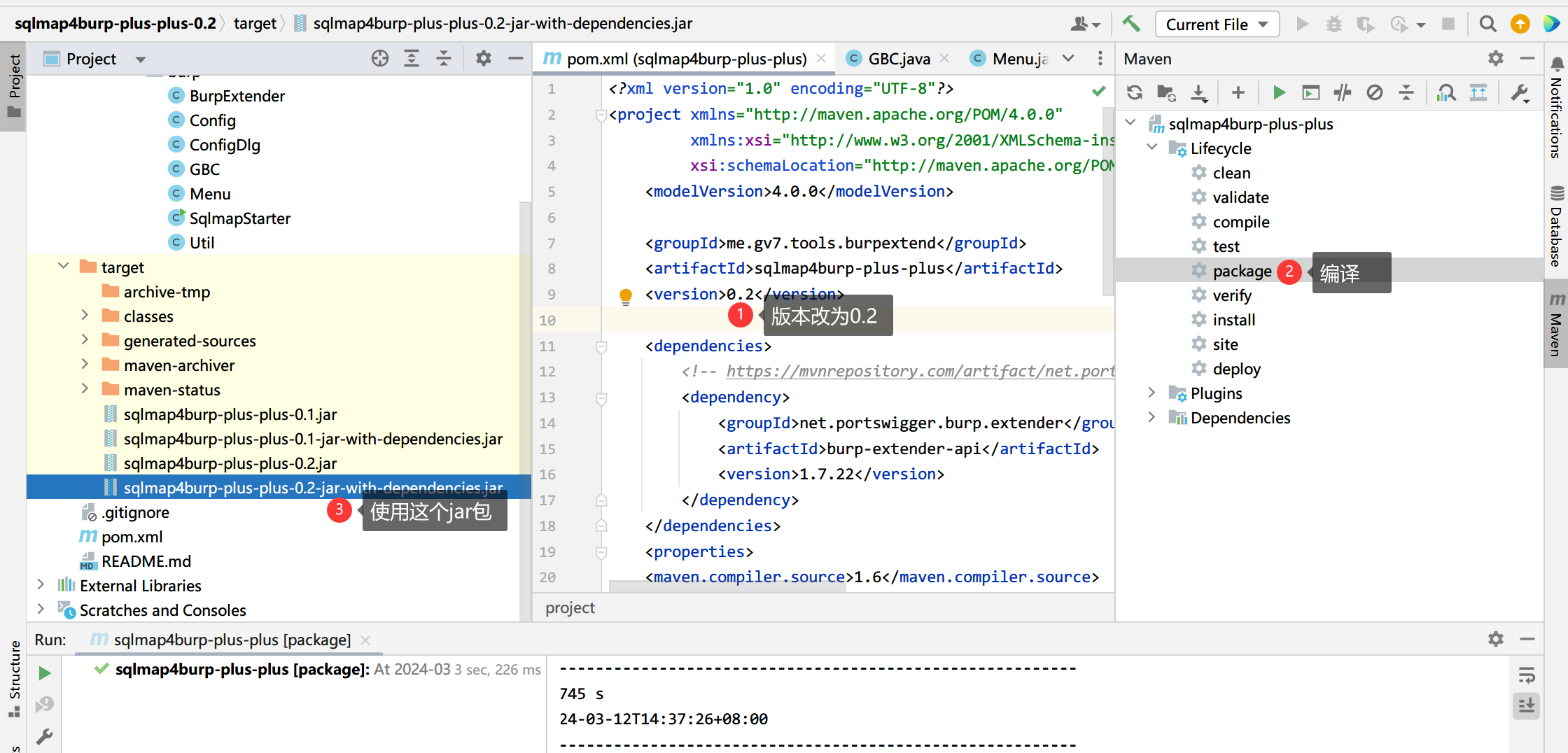Screen dimensions: 1568x753
Task: Expand the classes folder
Action: click(x=85, y=316)
